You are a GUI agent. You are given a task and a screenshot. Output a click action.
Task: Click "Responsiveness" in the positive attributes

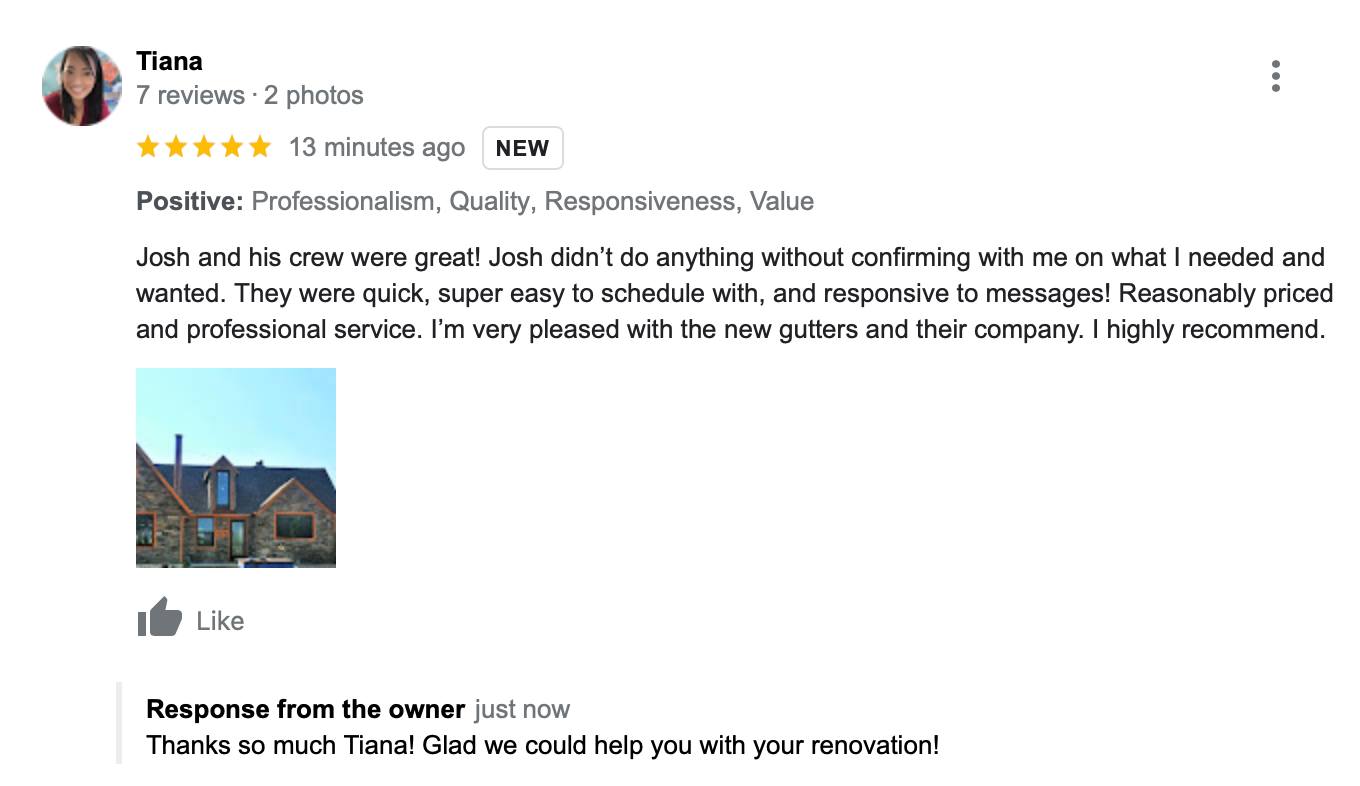(639, 202)
